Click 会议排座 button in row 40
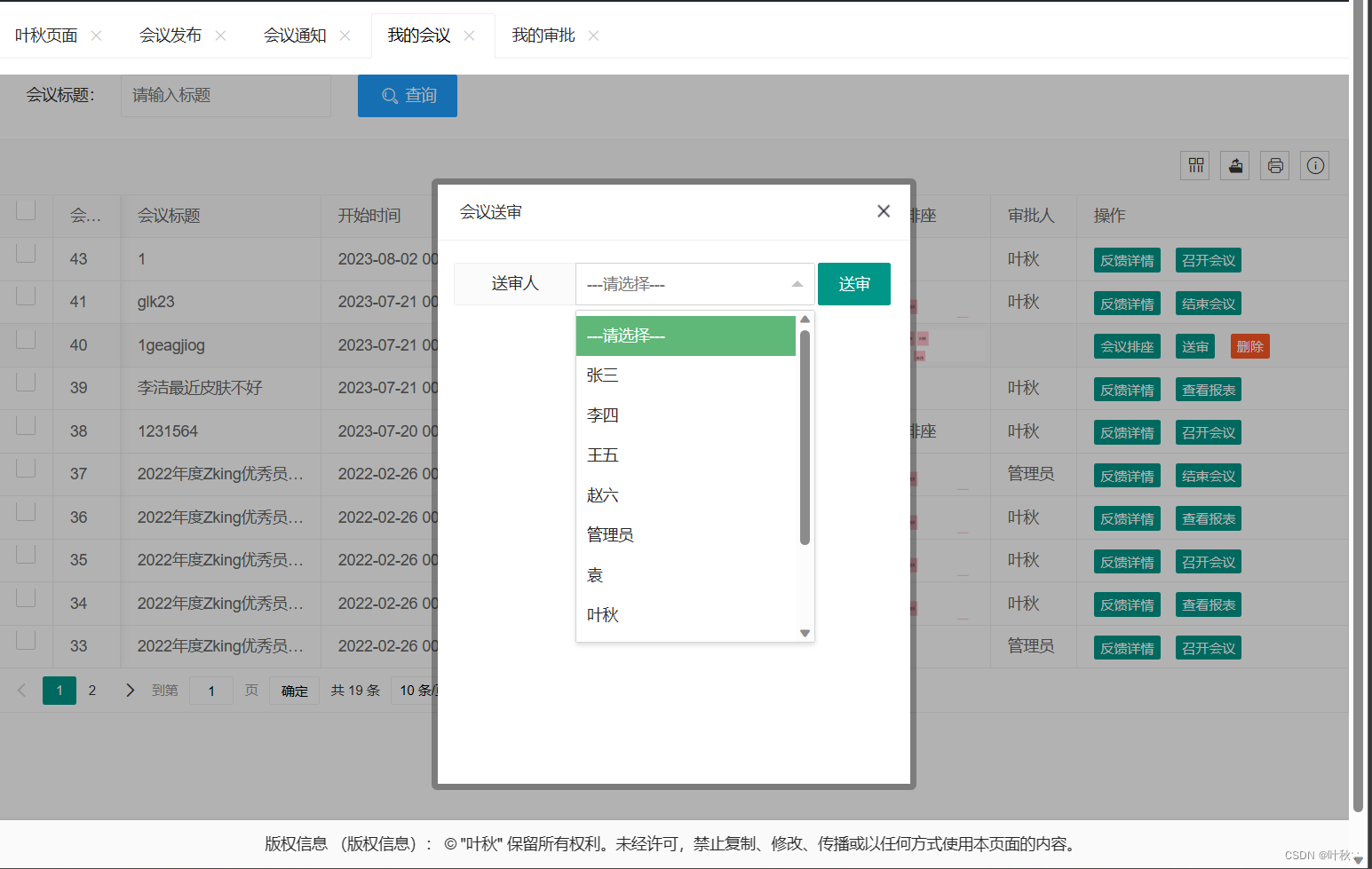The image size is (1372, 869). [x=1127, y=346]
